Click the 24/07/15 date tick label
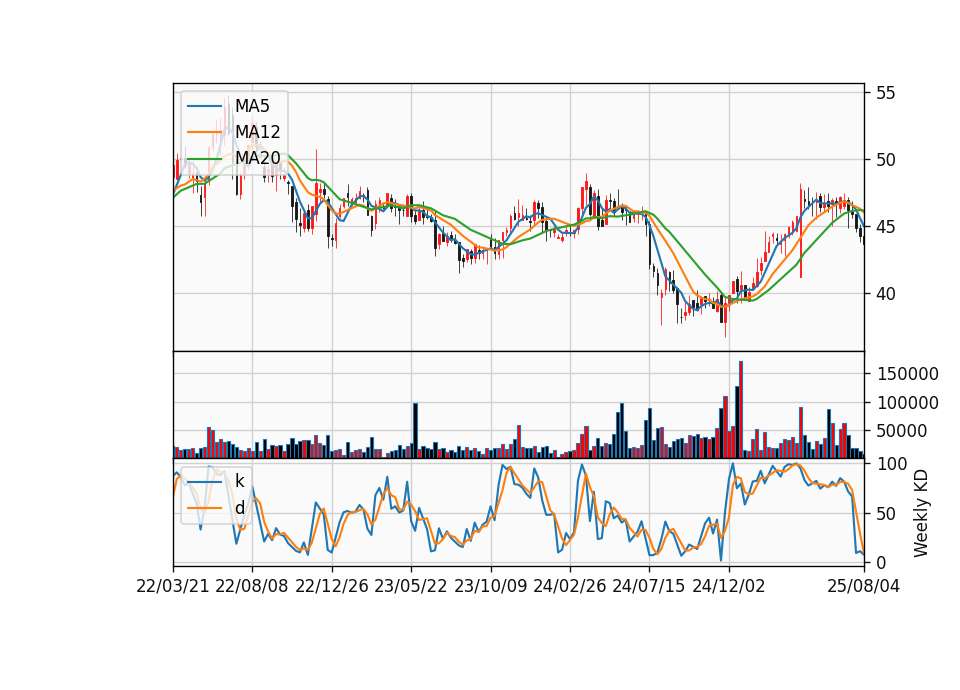Image resolution: width=960 pixels, height=690 pixels. (649, 586)
